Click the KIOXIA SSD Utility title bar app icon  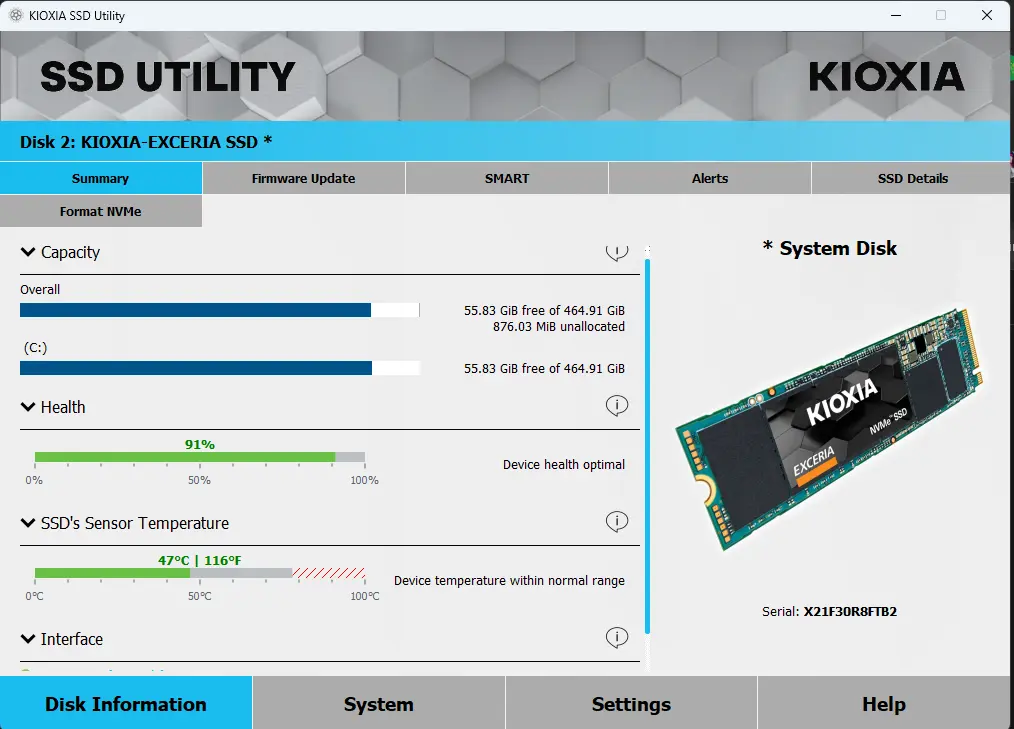click(16, 15)
